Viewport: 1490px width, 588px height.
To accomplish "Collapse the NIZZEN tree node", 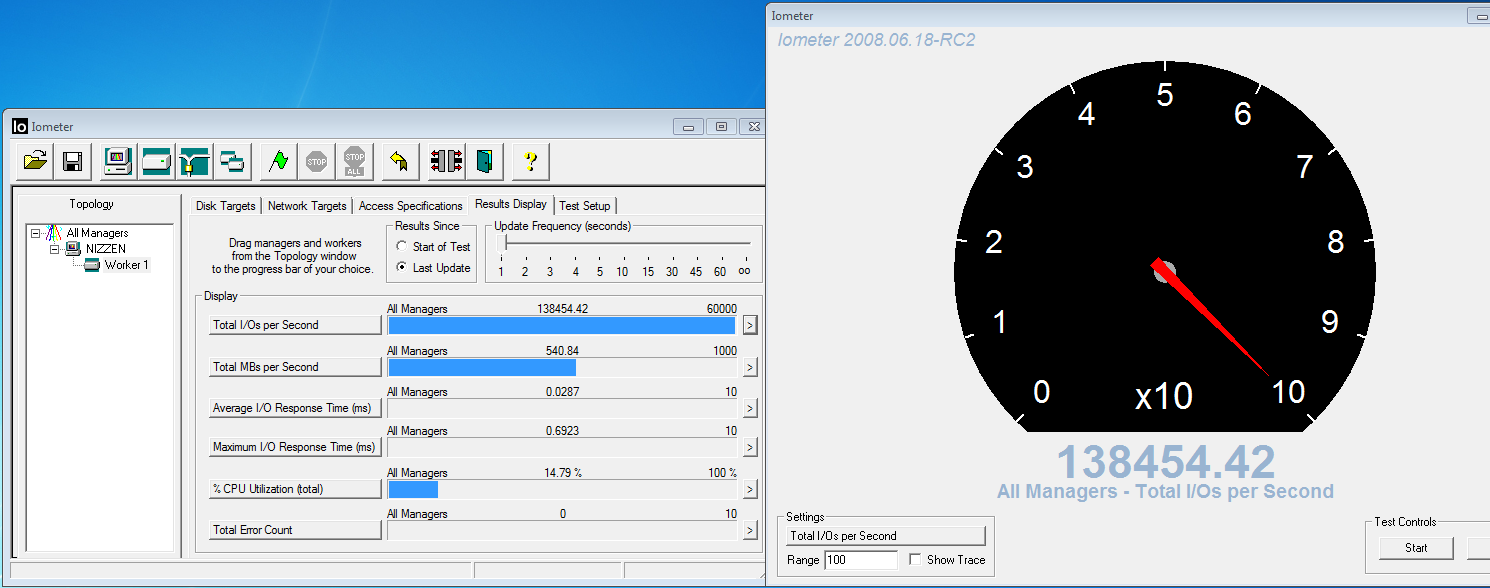I will pyautogui.click(x=54, y=249).
